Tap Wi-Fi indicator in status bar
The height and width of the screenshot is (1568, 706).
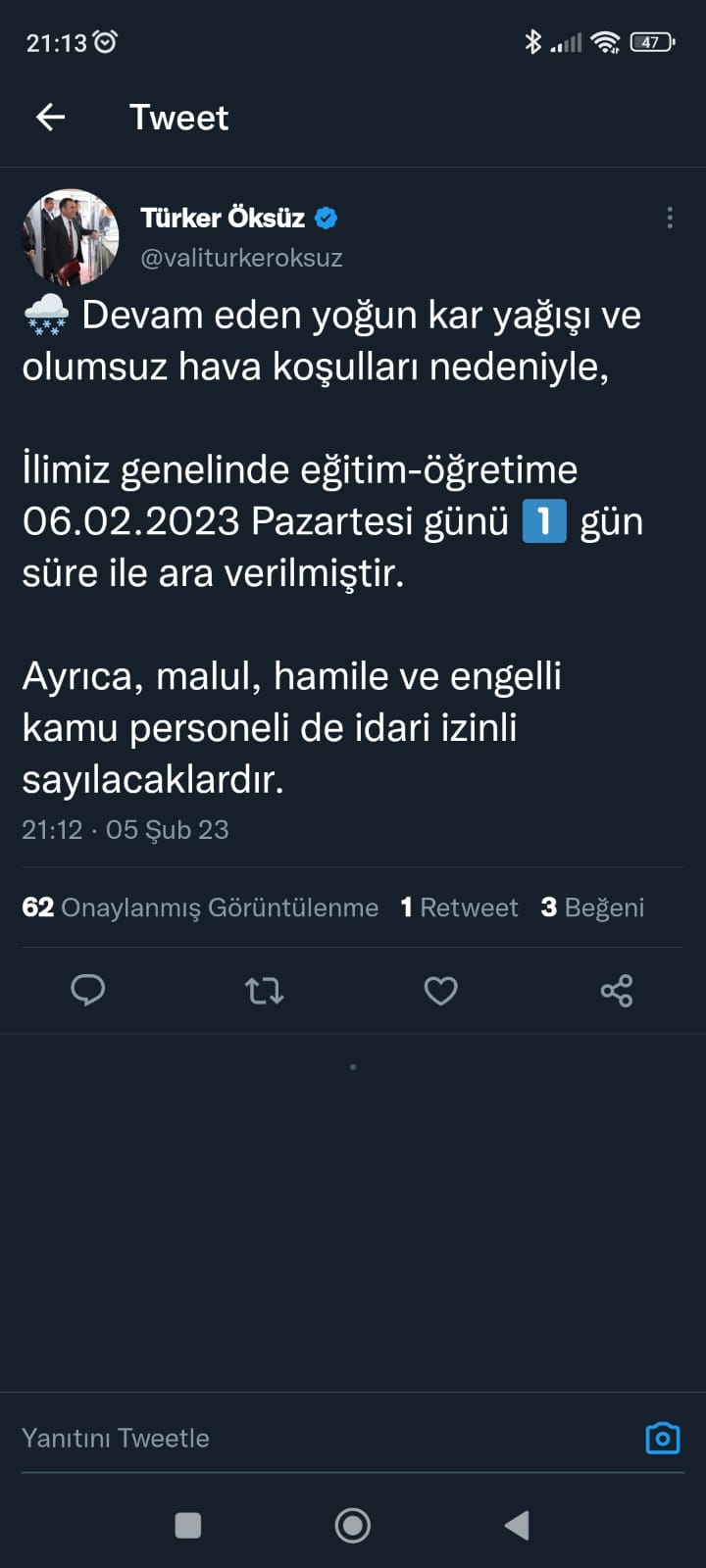[605, 41]
